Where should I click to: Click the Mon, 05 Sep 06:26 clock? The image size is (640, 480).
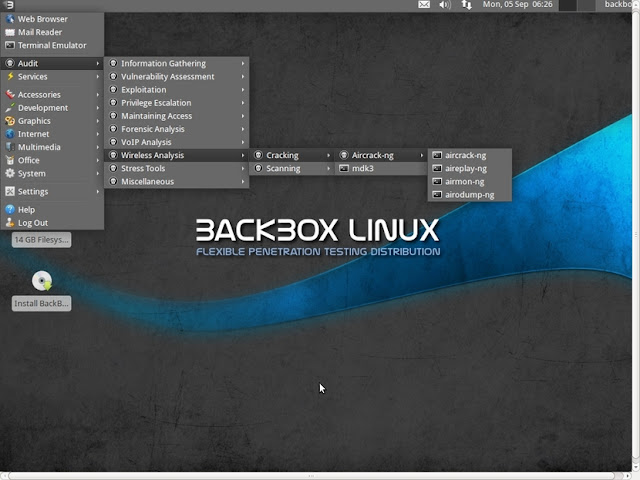[517, 4]
